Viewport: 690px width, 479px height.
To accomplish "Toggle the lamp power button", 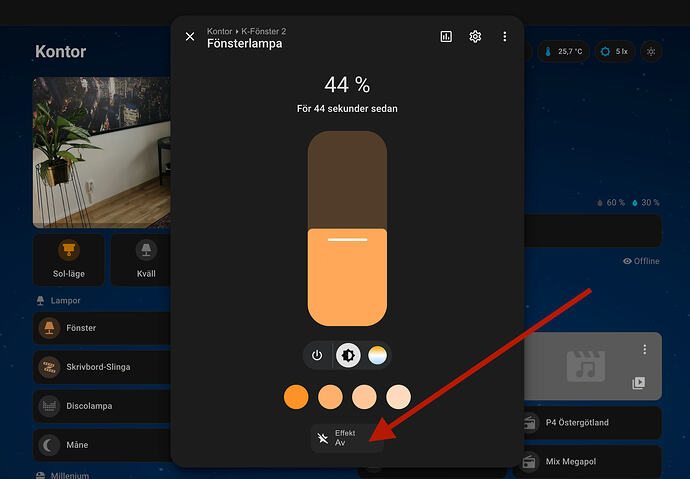I will [x=317, y=355].
